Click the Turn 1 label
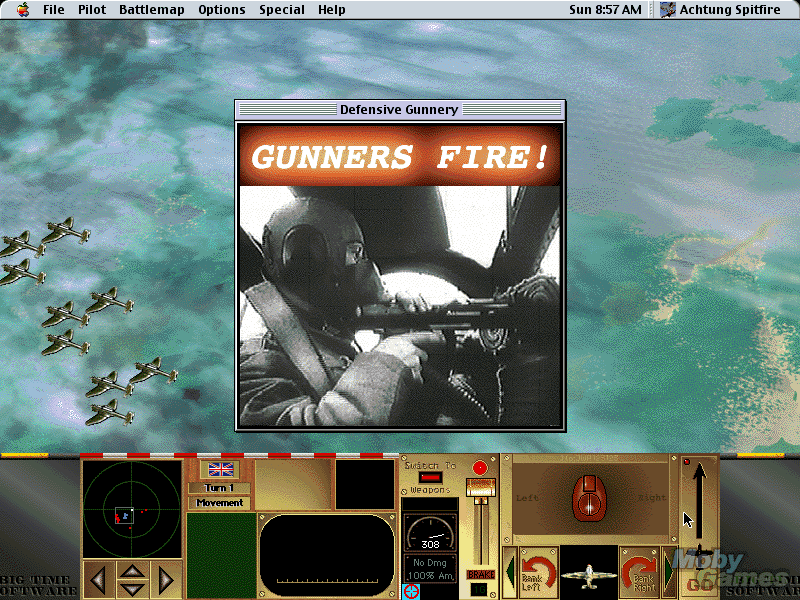This screenshot has width=800, height=600. [219, 488]
